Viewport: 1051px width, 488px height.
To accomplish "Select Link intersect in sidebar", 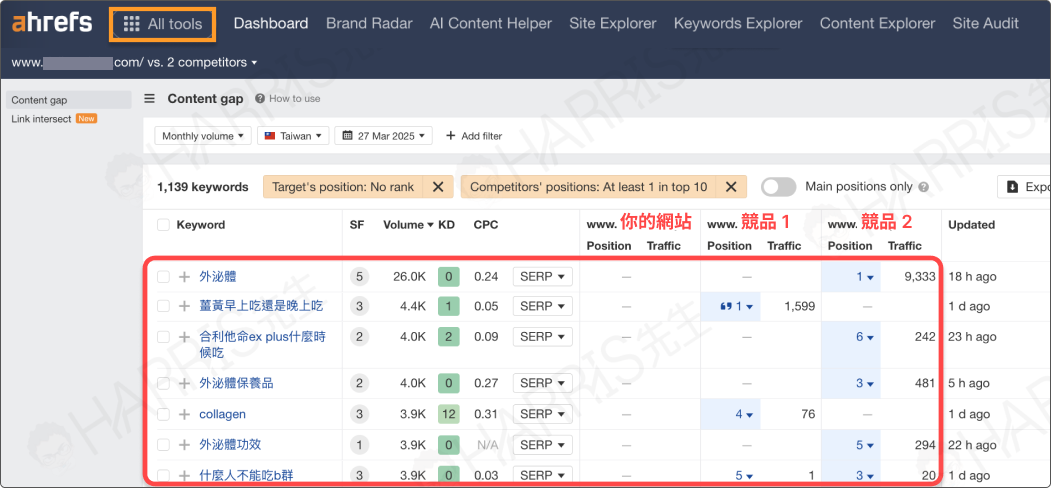I will click(41, 119).
